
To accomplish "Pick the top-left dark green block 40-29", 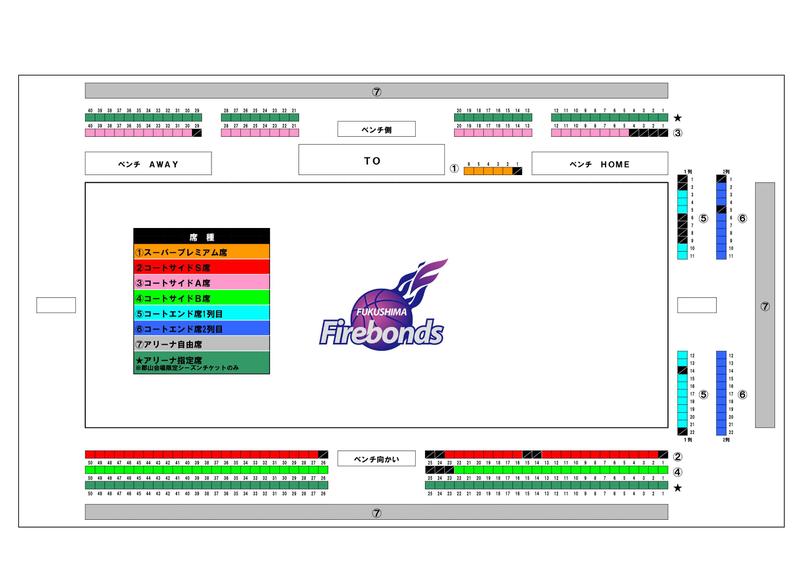I will point(143,117).
